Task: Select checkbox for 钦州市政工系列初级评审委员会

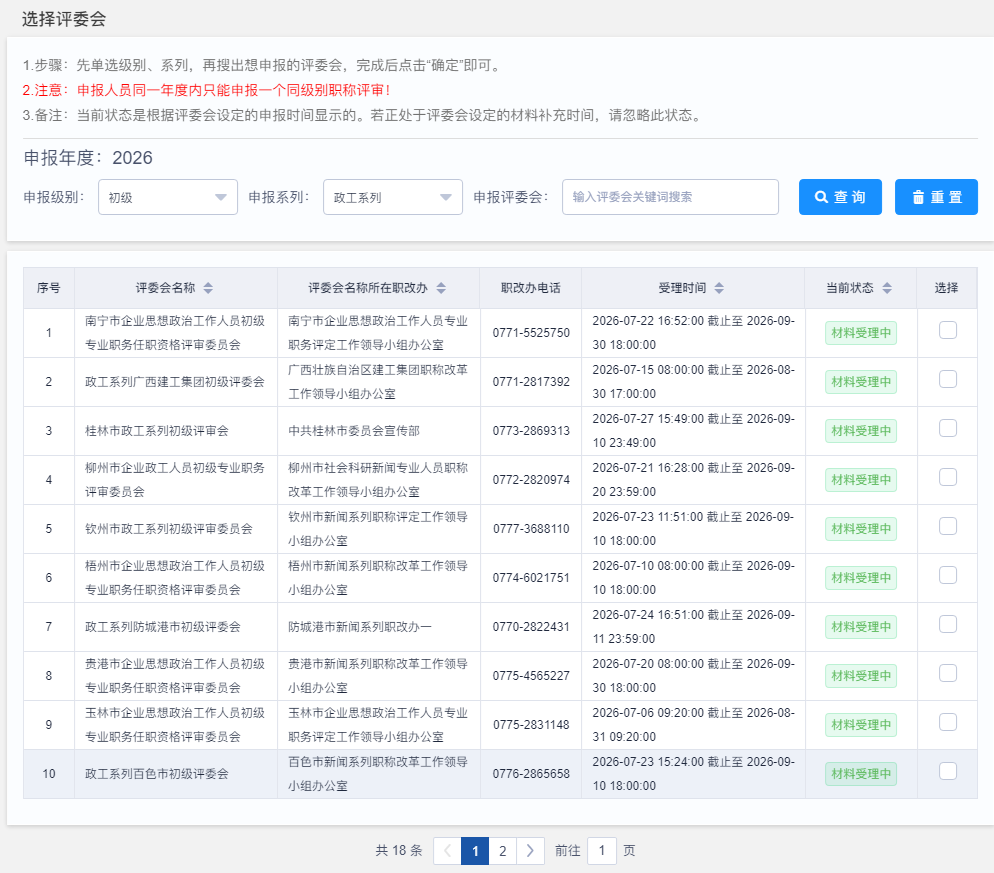Action: tap(948, 526)
